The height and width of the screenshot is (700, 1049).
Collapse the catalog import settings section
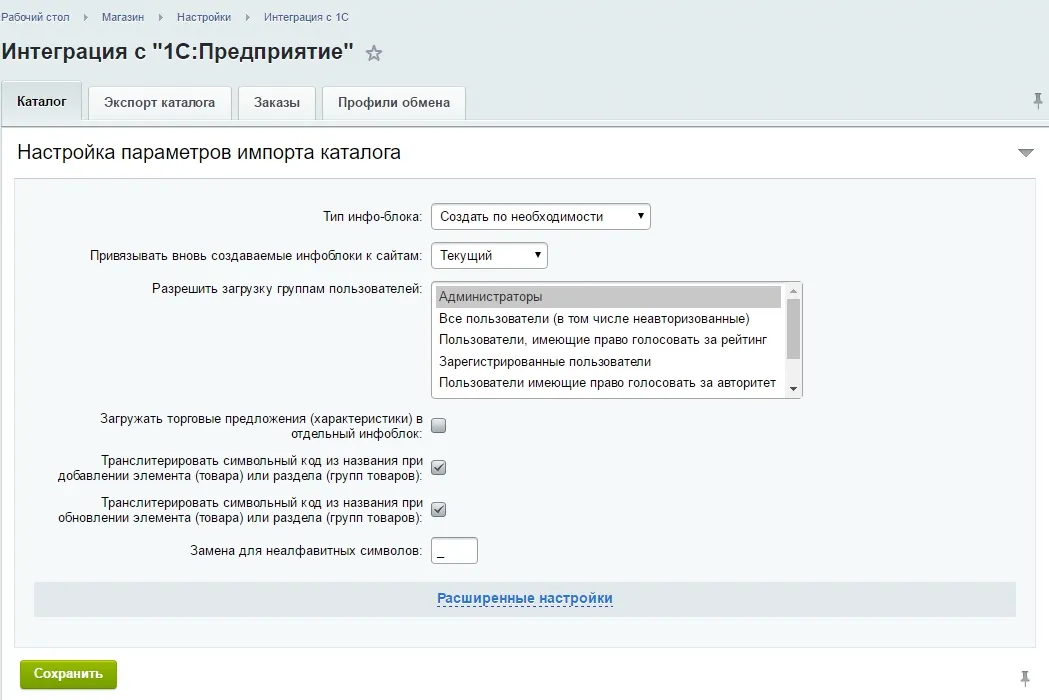[1026, 153]
